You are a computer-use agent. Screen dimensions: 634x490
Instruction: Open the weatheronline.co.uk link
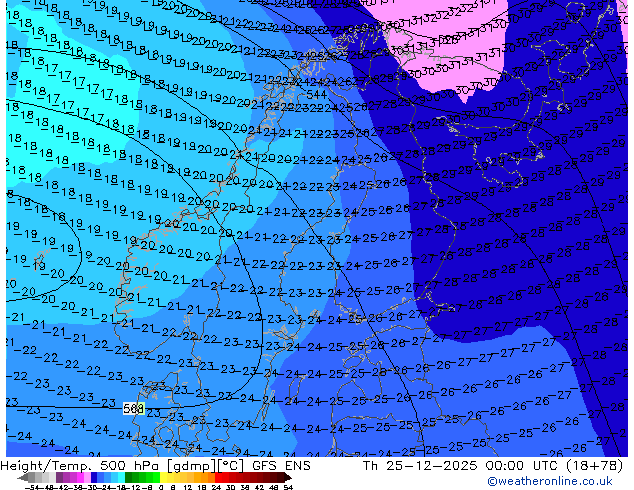[550, 481]
